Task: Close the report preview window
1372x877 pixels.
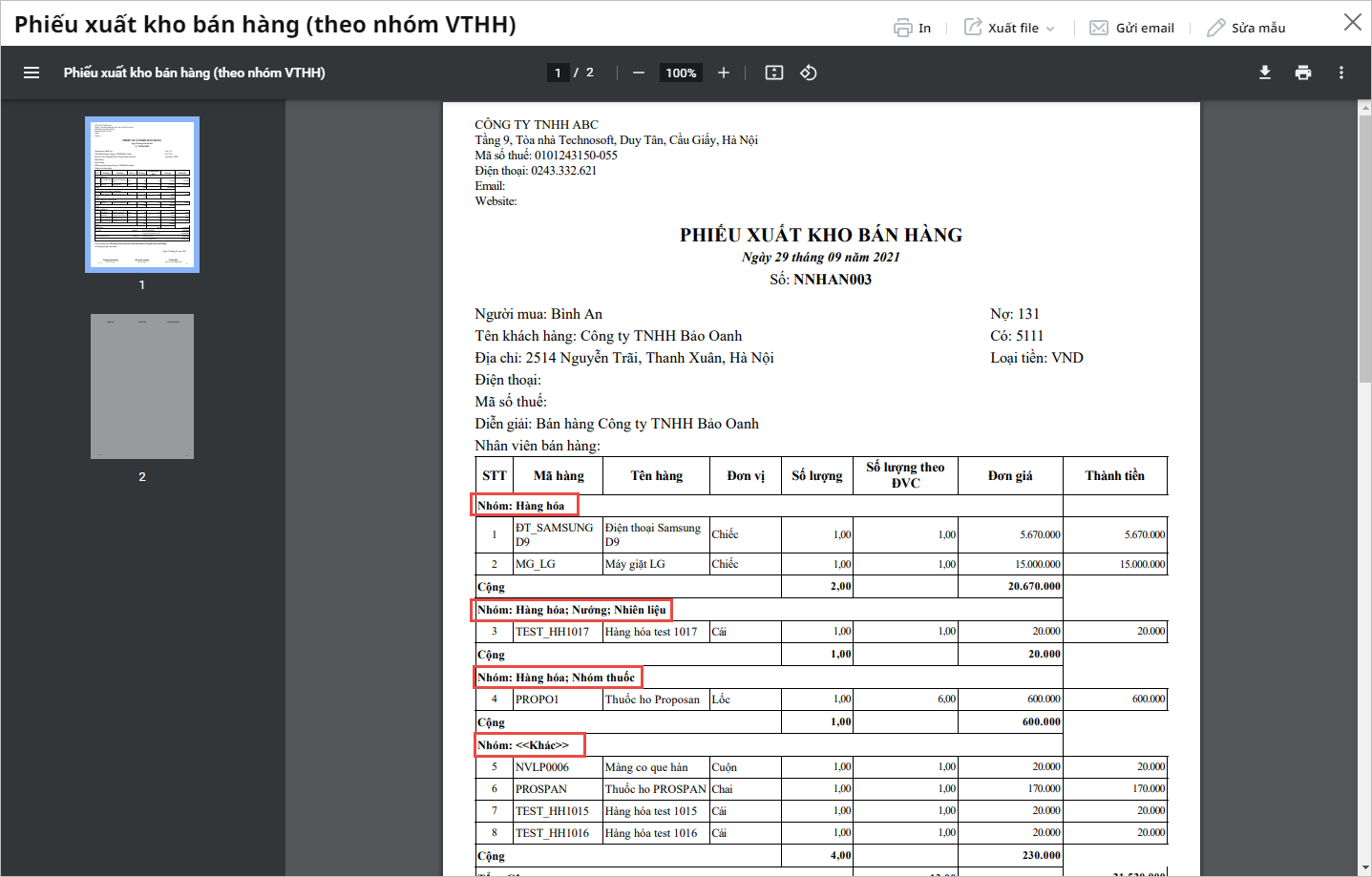Action: 1352,22
